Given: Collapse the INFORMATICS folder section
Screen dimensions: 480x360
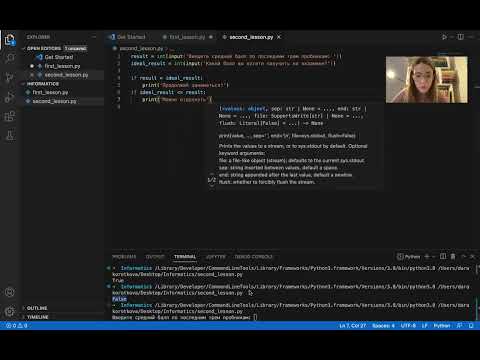Looking at the screenshot, I should (x=42, y=84).
